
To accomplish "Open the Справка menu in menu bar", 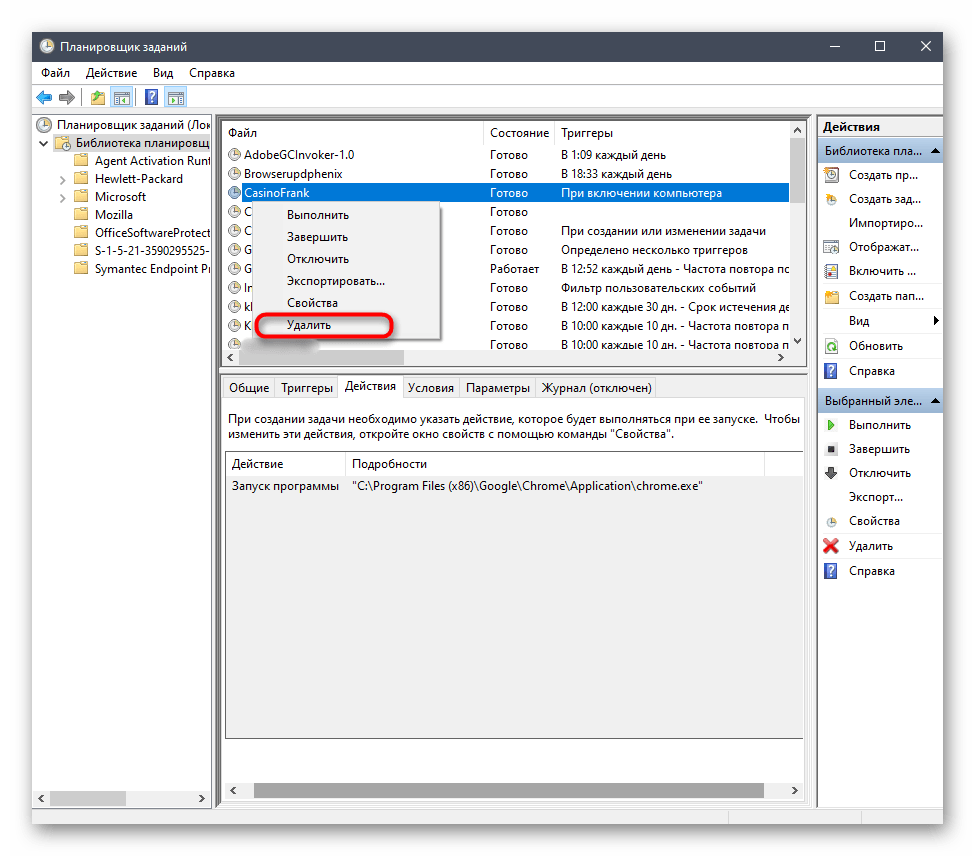I will coord(212,73).
